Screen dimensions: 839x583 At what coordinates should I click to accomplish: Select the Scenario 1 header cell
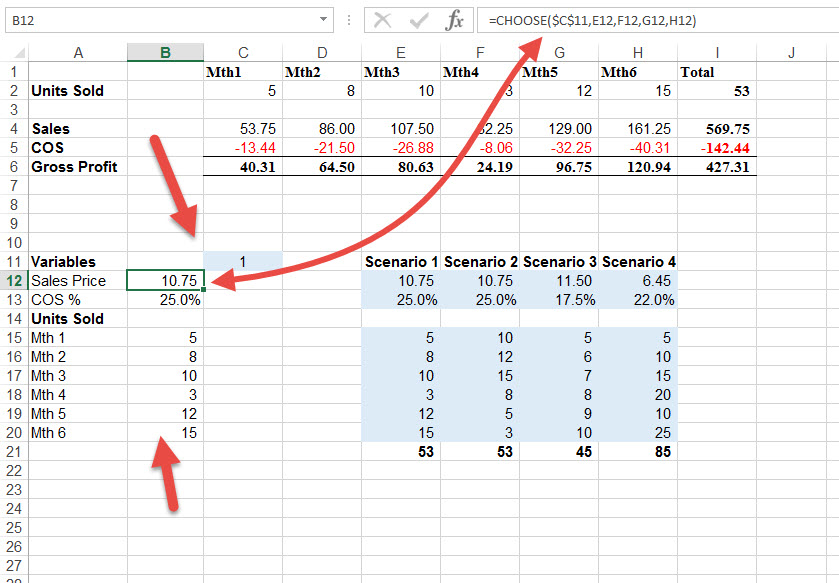click(x=400, y=261)
